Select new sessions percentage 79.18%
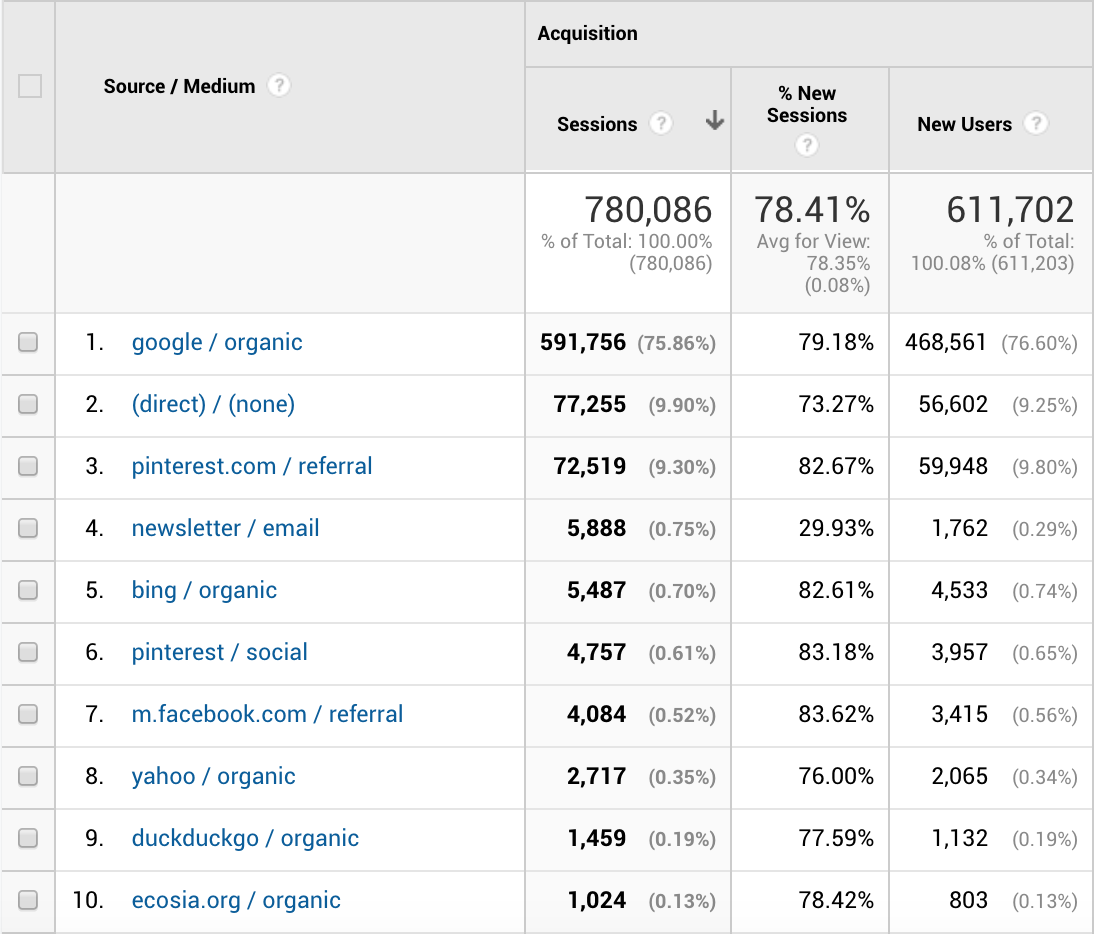 [x=836, y=342]
